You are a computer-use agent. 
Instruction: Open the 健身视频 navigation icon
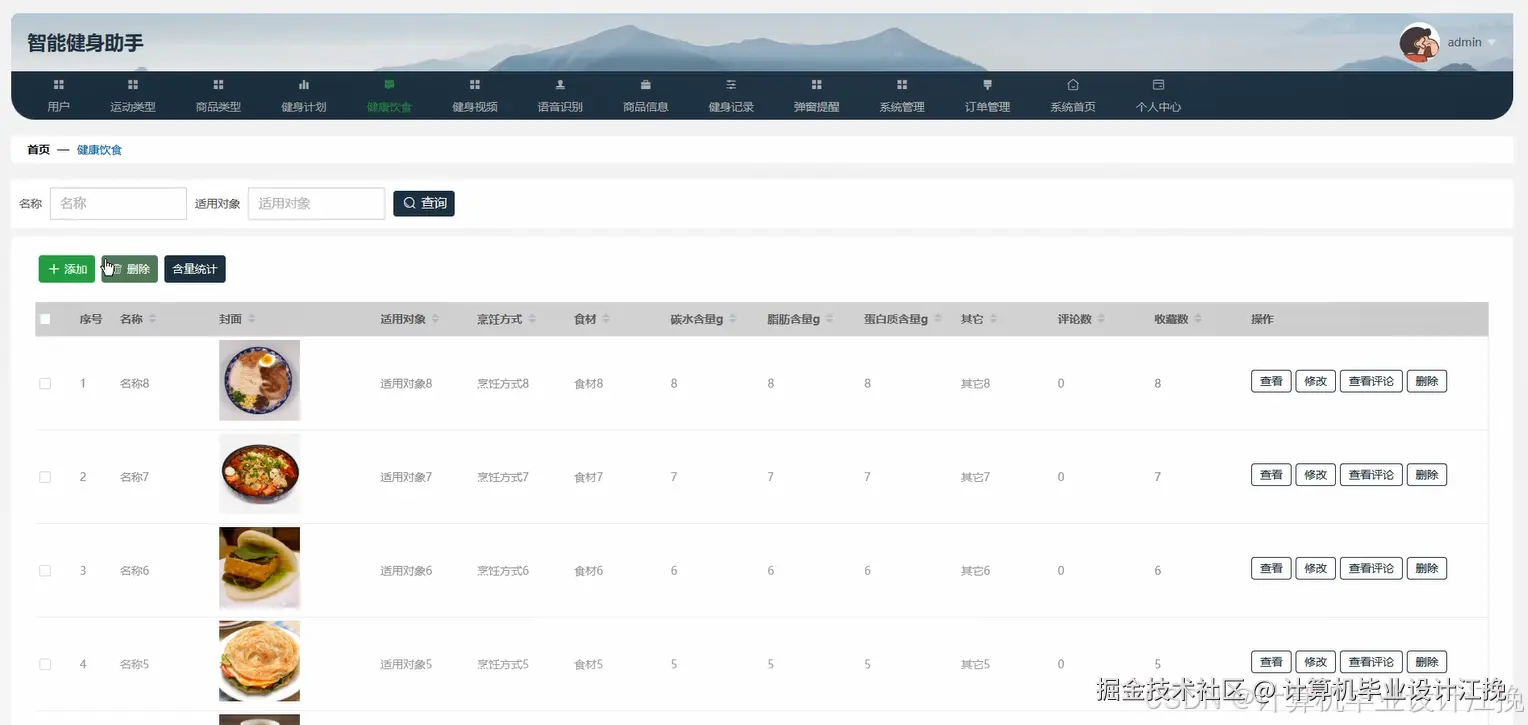point(475,85)
